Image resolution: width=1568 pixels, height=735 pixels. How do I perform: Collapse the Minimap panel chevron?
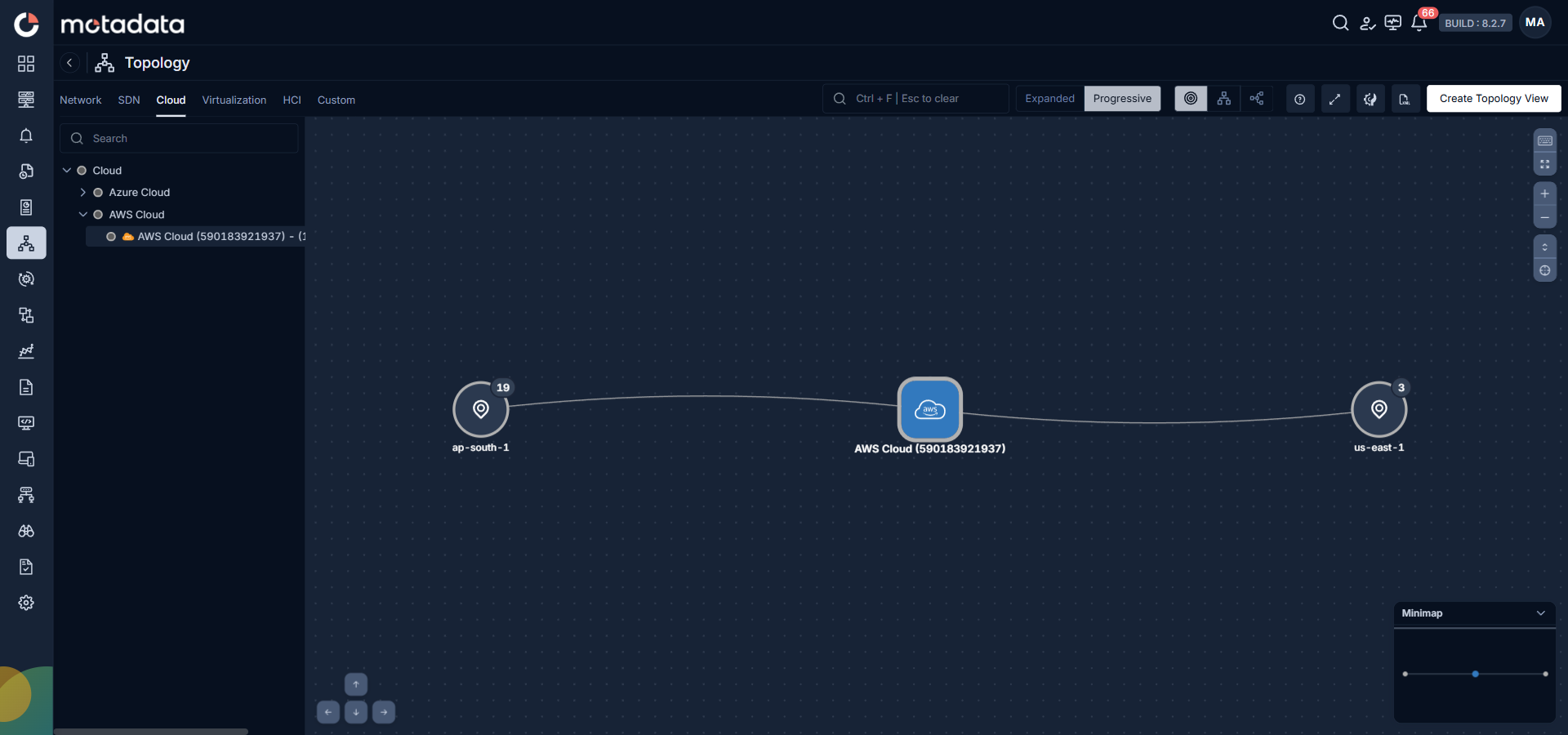pos(1541,613)
